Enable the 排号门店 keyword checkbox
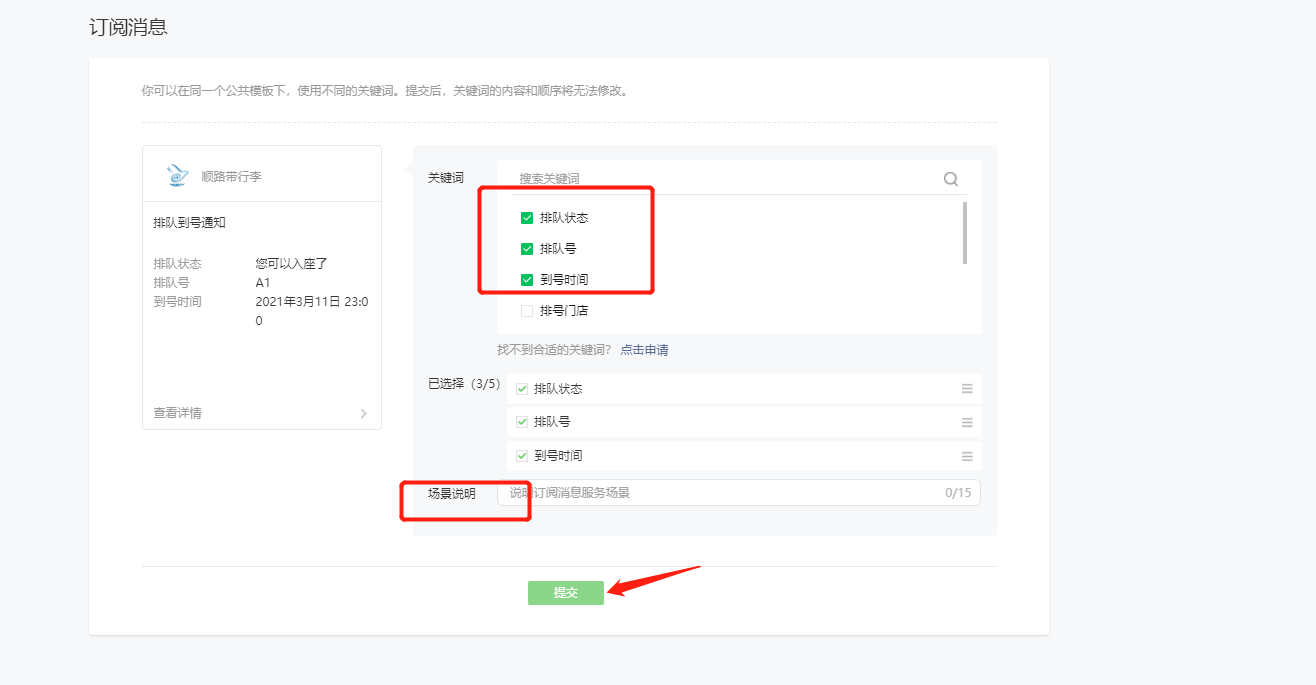 527,311
